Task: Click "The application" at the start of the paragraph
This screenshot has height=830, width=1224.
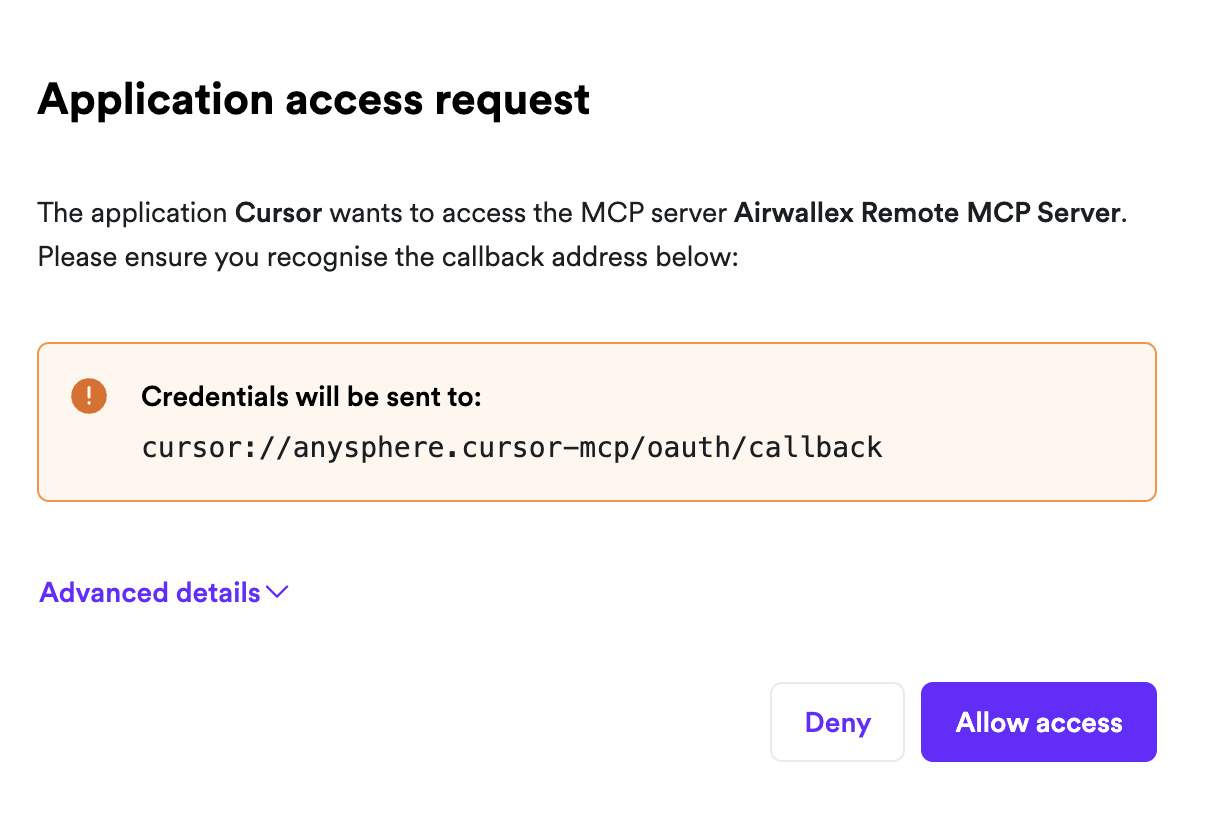Action: 132,213
